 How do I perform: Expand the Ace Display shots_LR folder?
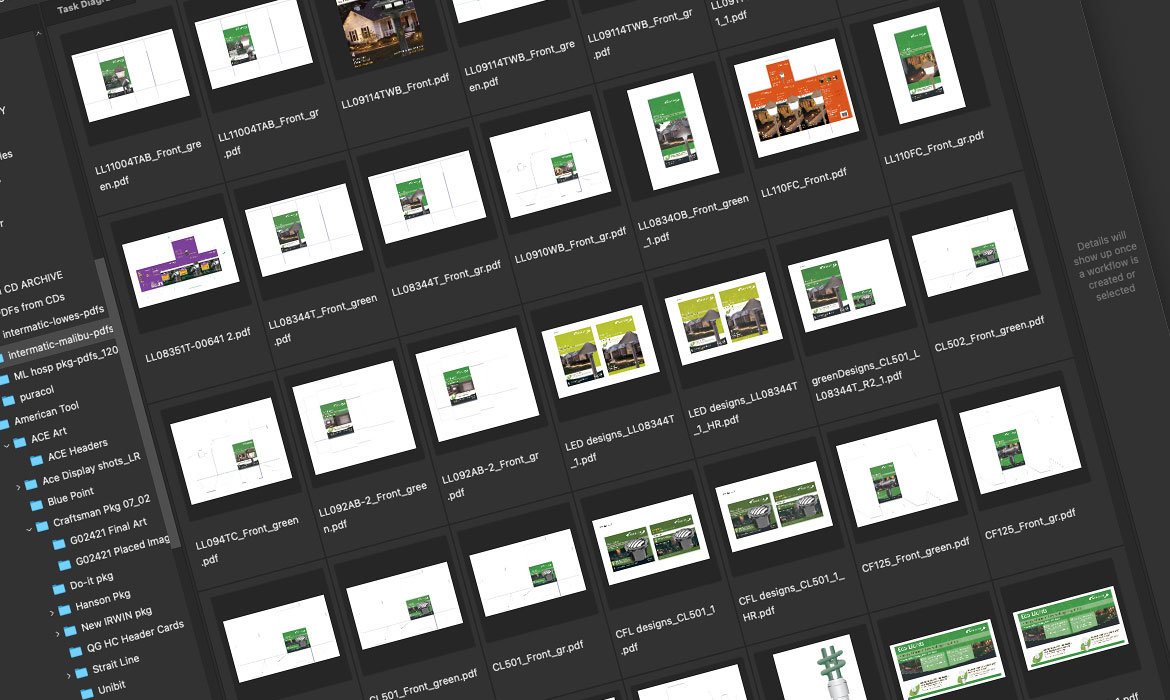[18, 487]
